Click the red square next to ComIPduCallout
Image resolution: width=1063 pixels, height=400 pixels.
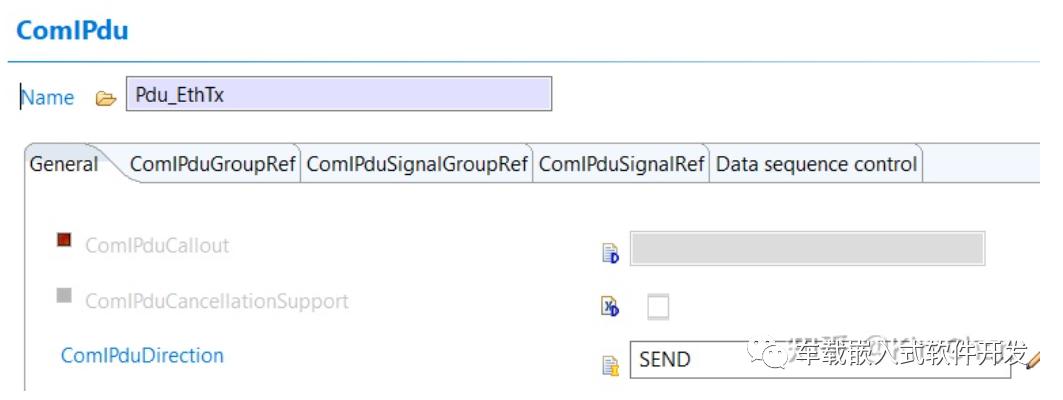tap(64, 239)
